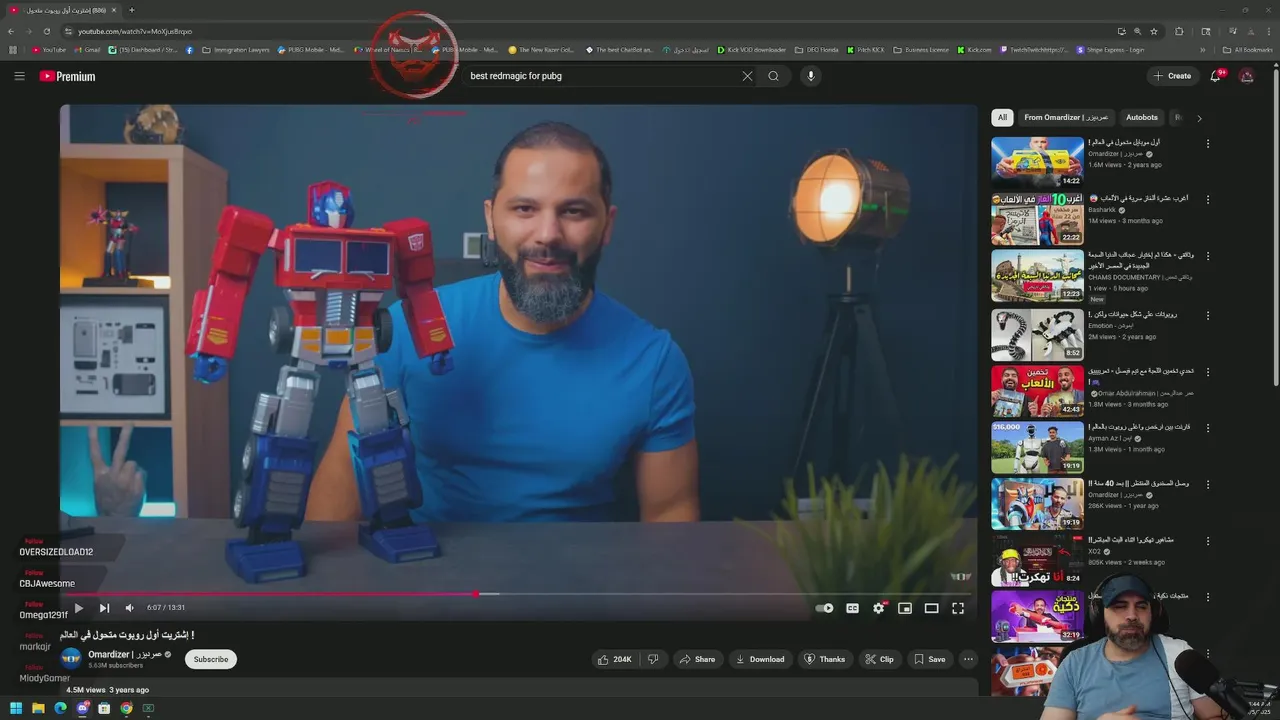Screen dimensions: 1280x720
Task: Send Thanks to the creator
Action: point(824,659)
